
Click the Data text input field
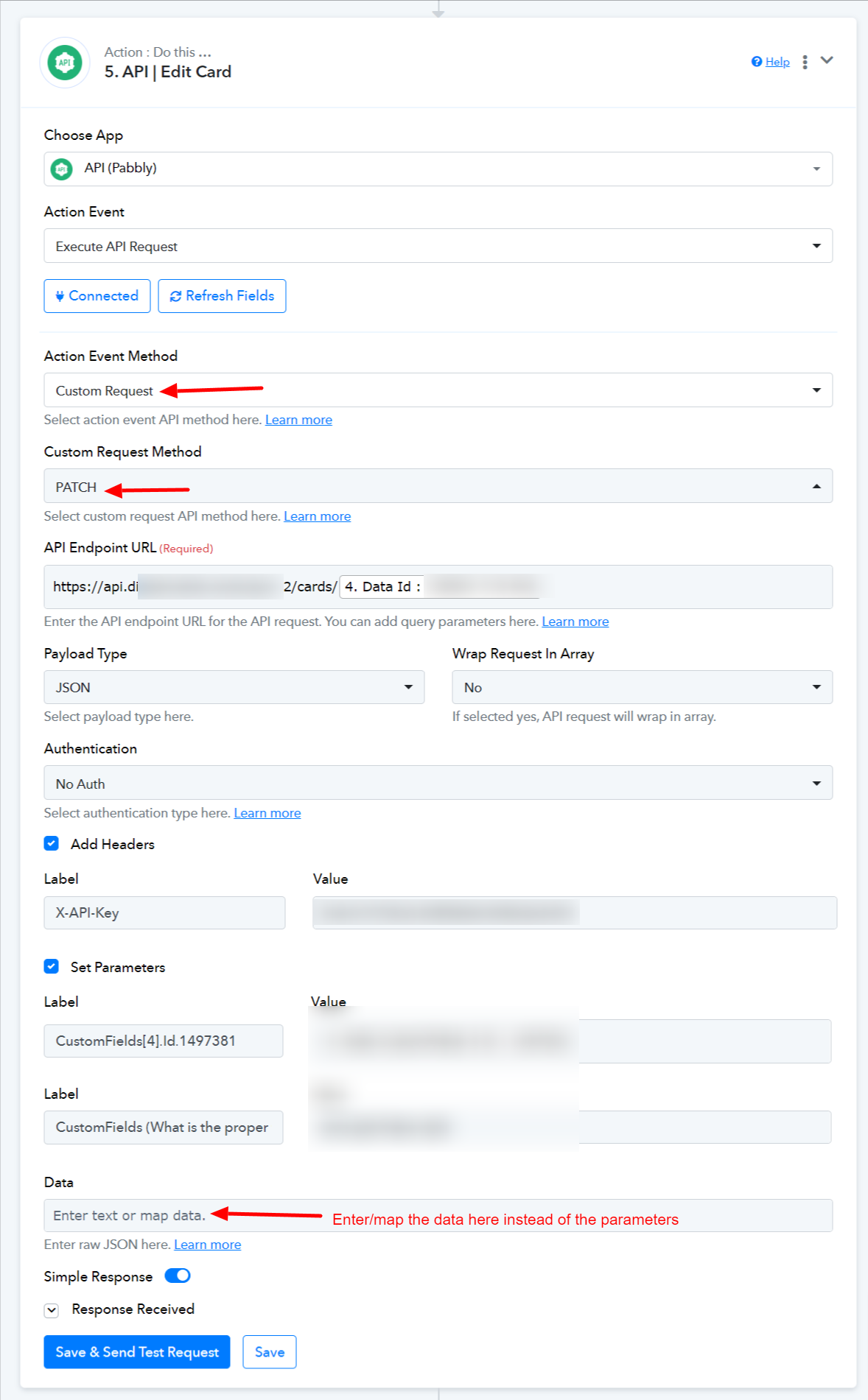(x=438, y=1216)
